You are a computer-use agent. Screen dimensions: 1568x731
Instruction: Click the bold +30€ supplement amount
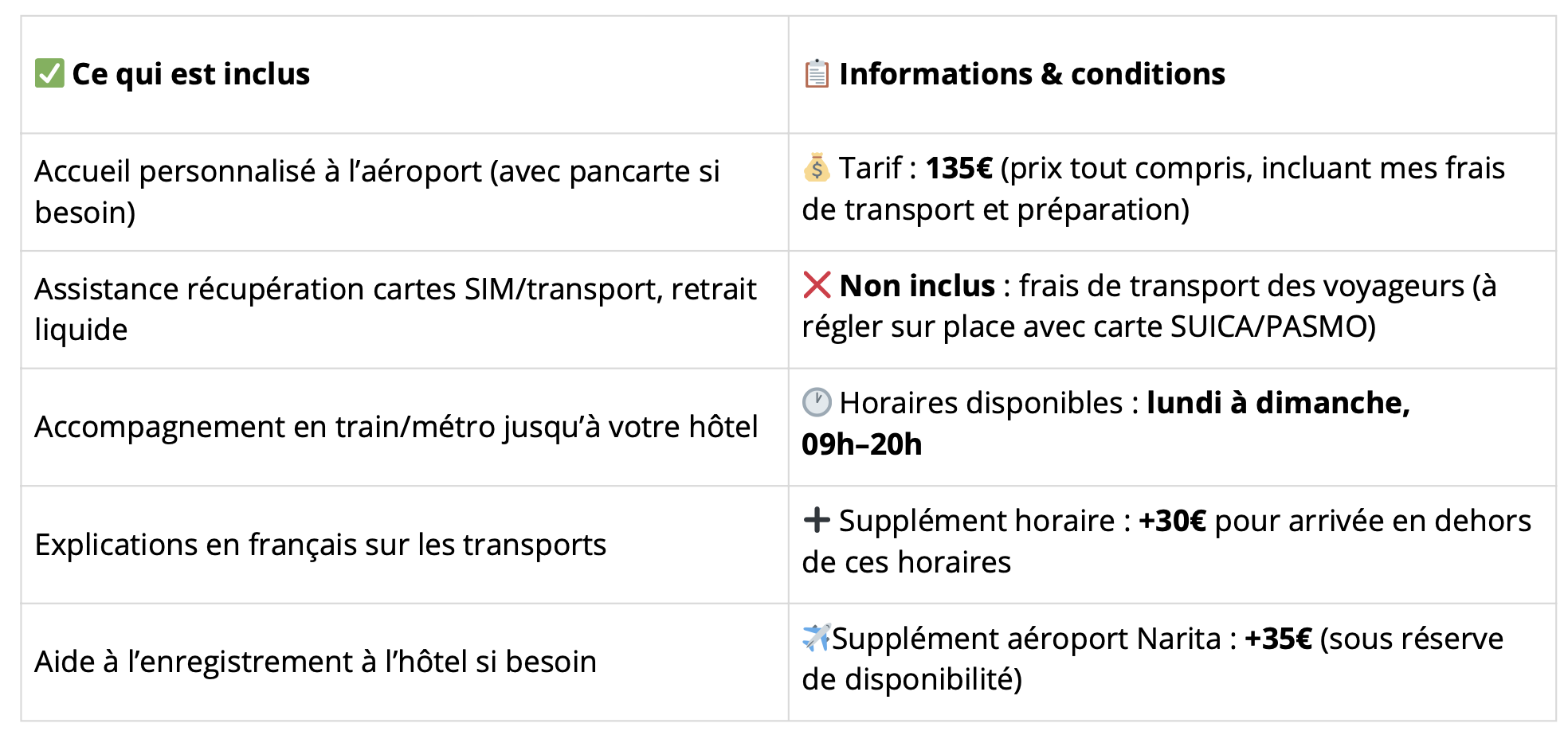coord(1172,521)
